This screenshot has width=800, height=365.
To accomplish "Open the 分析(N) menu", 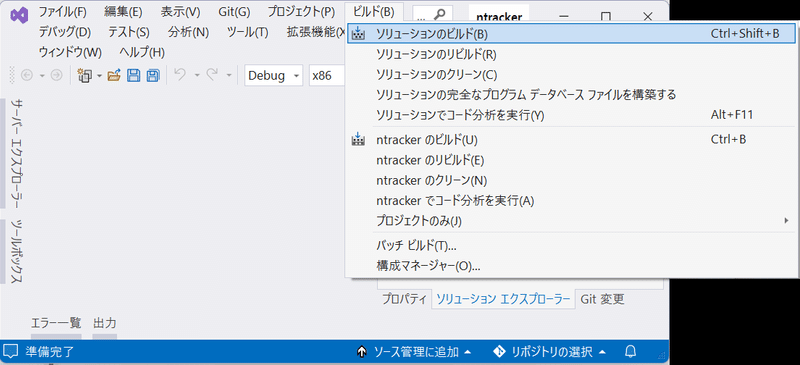I will pyautogui.click(x=188, y=32).
